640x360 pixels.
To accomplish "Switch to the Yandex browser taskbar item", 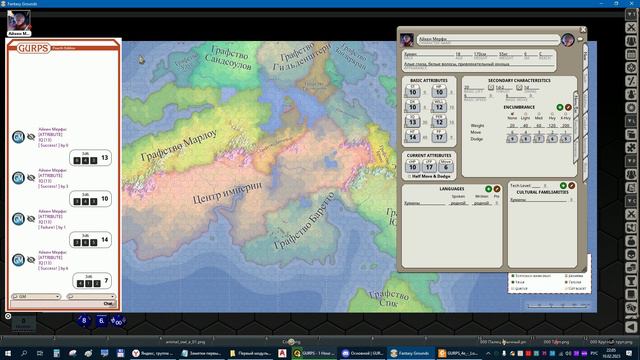I will (153, 353).
